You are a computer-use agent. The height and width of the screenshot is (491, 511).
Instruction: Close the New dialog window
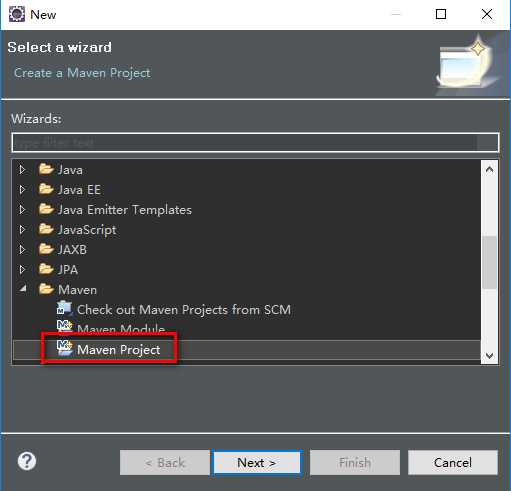coord(487,14)
